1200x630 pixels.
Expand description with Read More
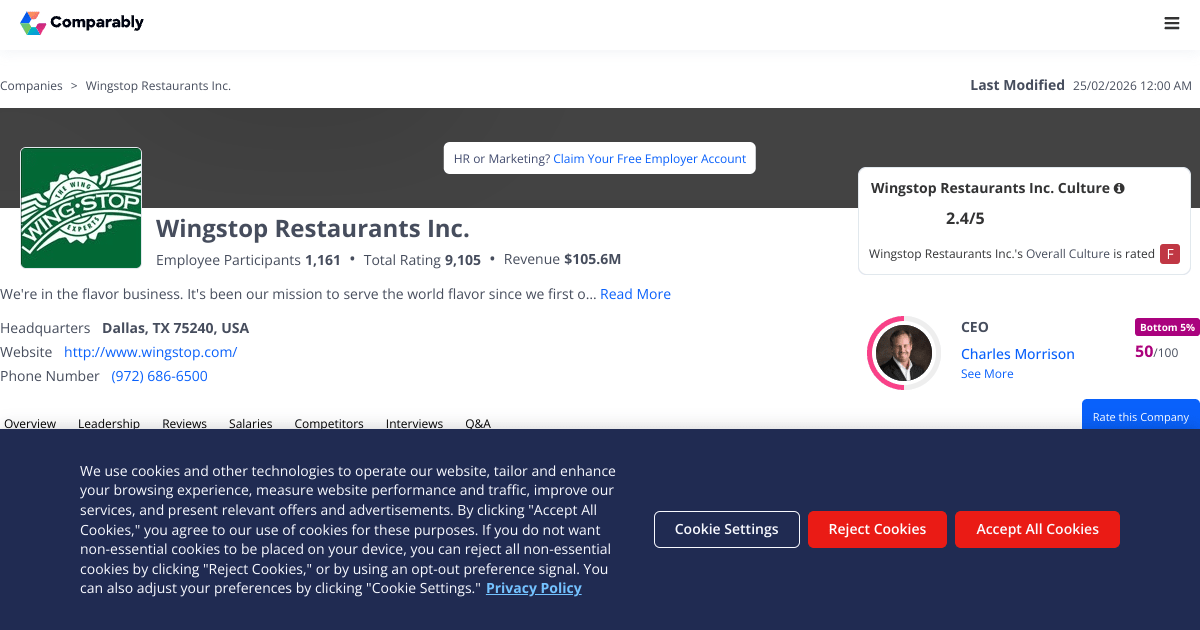[635, 294]
